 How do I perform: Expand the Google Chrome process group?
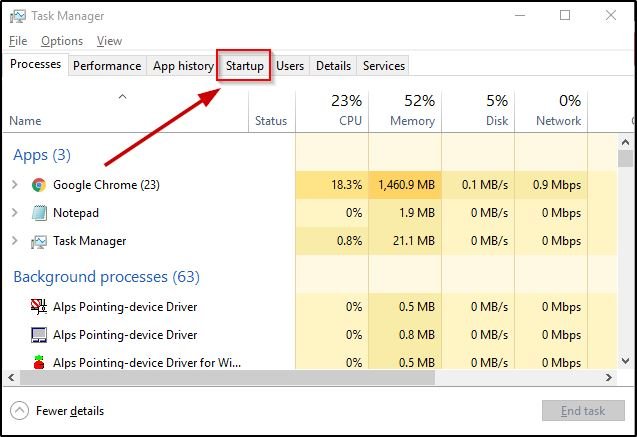(x=15, y=185)
